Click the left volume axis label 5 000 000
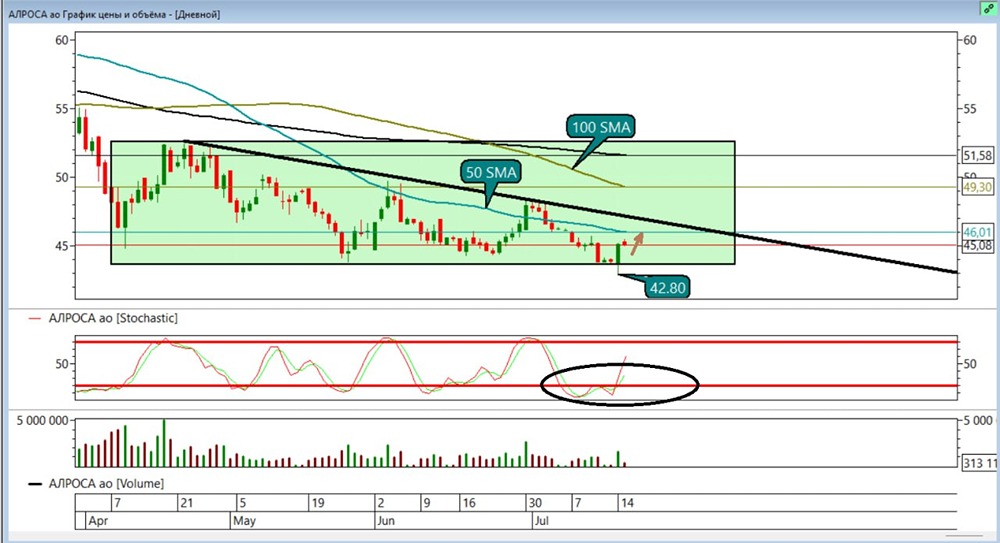 click(42, 420)
